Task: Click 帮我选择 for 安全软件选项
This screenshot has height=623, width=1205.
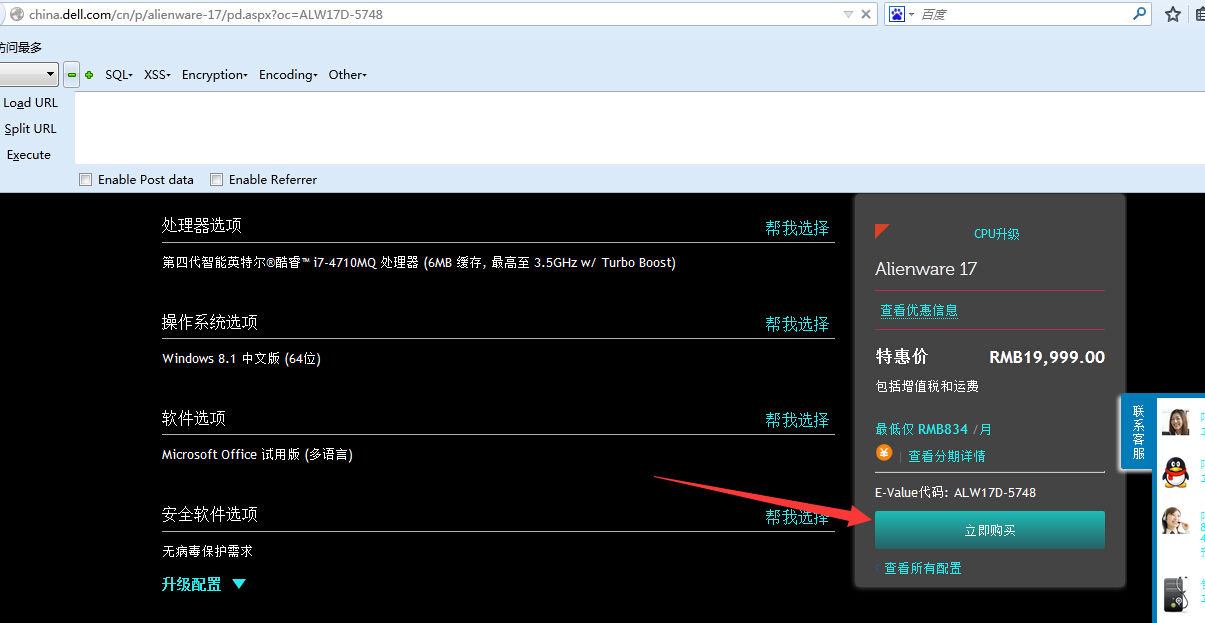Action: point(797,517)
